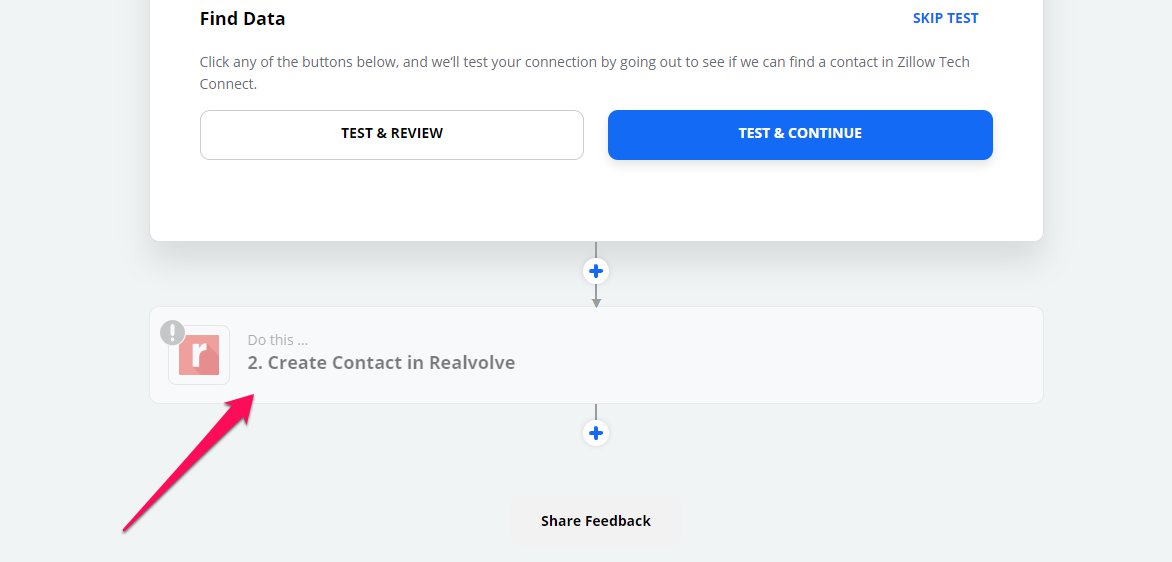This screenshot has width=1172, height=562.
Task: Select the red Realvolve 'r' app icon
Action: (x=199, y=355)
